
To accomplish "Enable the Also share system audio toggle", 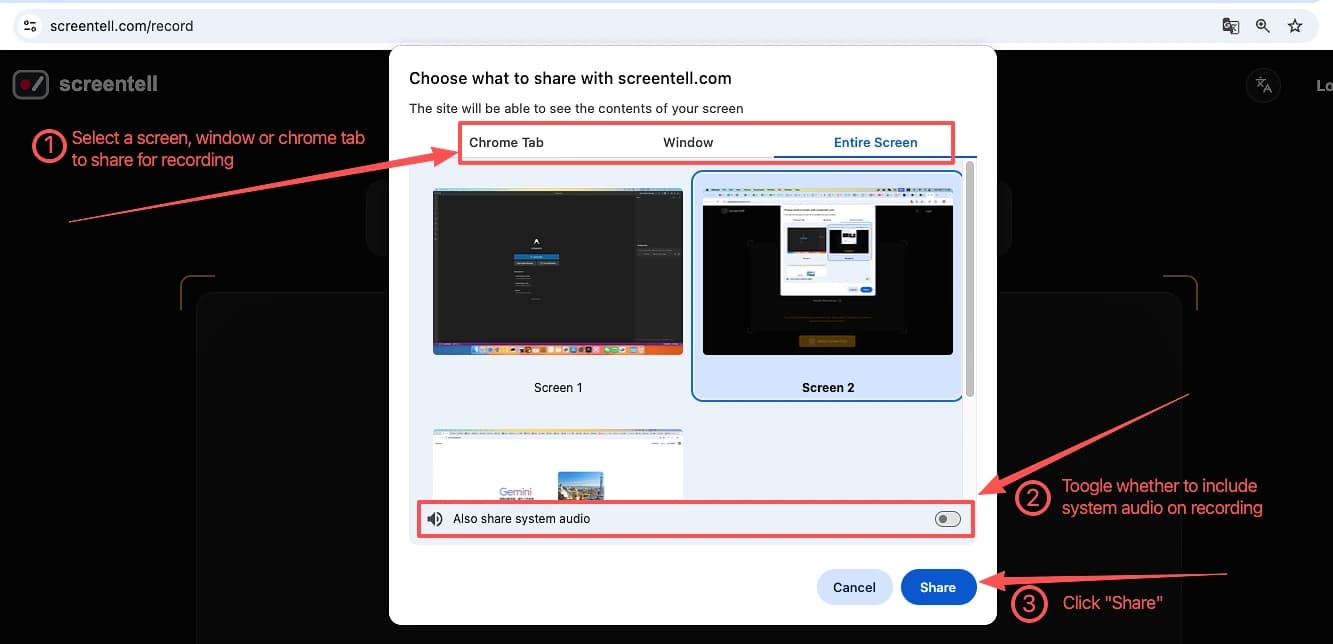I will coord(946,518).
